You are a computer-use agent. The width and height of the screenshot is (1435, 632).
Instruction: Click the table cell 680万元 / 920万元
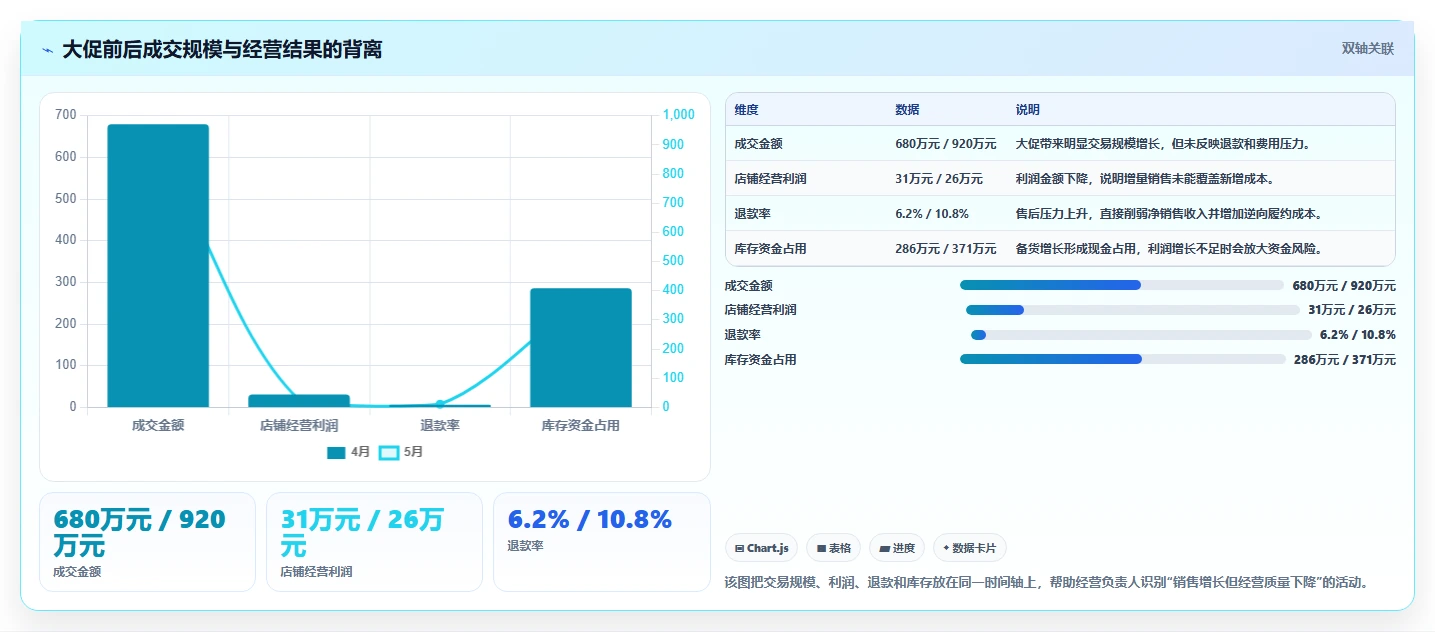pyautogui.click(x=945, y=144)
